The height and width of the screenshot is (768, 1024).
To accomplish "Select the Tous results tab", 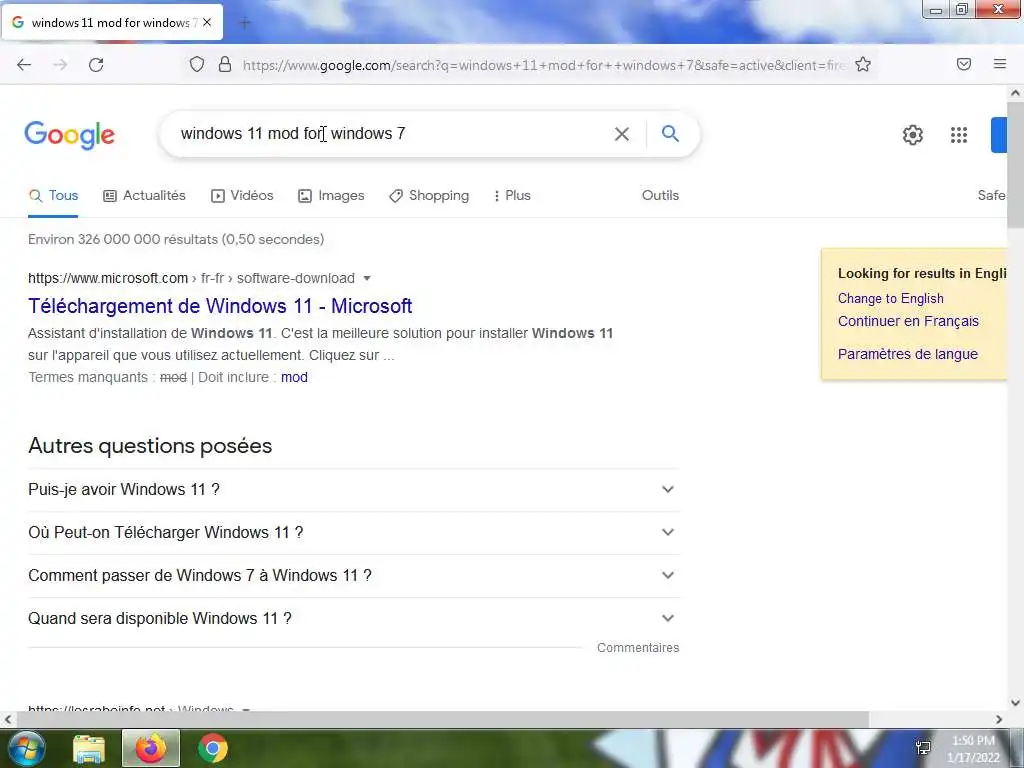I will (54, 195).
